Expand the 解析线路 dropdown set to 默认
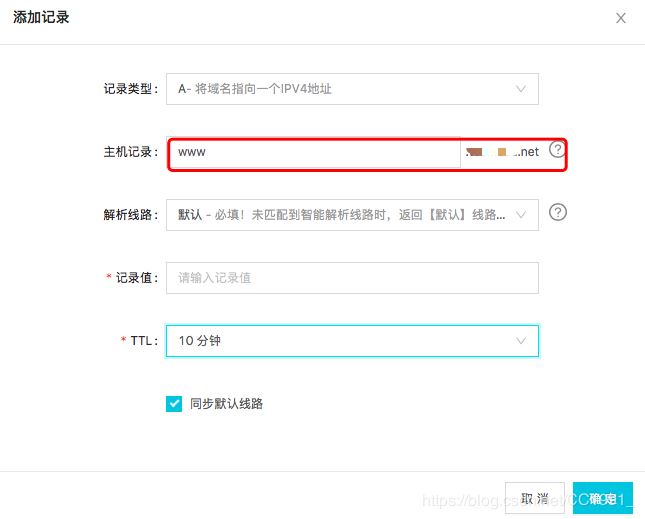 point(340,214)
